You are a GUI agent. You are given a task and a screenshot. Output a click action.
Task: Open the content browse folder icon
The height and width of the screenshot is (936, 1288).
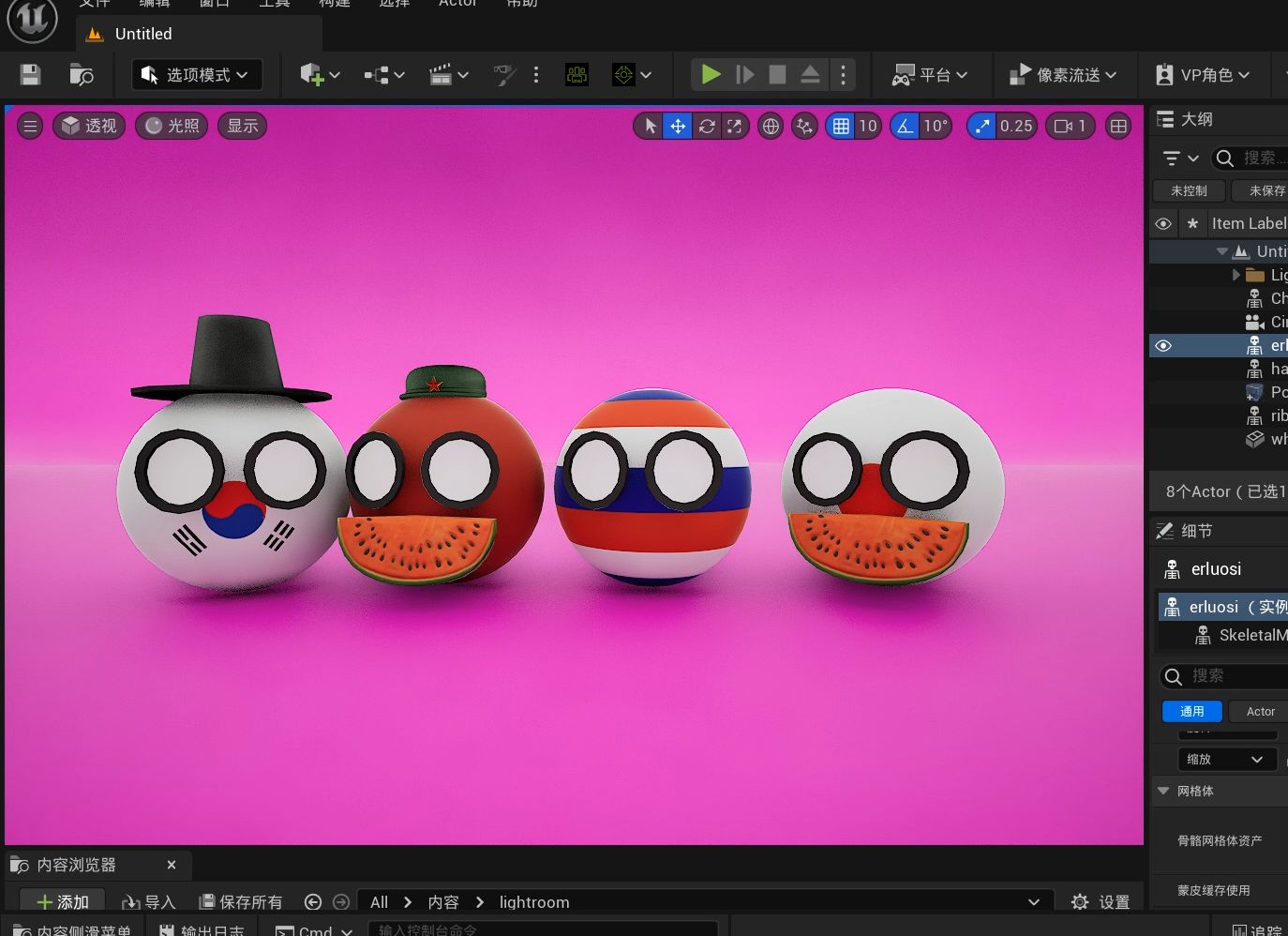coord(82,75)
